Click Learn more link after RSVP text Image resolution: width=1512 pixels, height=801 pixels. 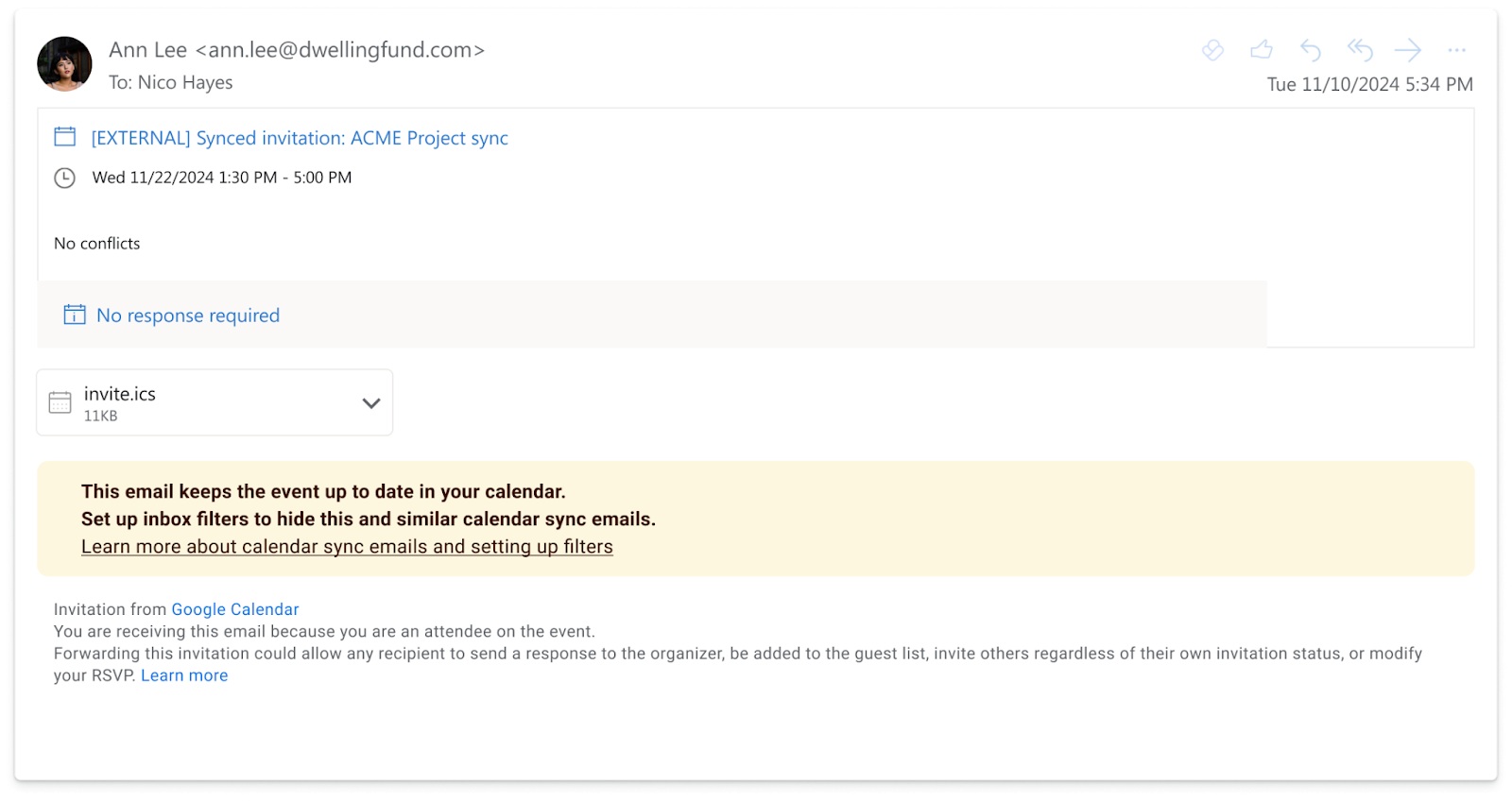(x=184, y=675)
